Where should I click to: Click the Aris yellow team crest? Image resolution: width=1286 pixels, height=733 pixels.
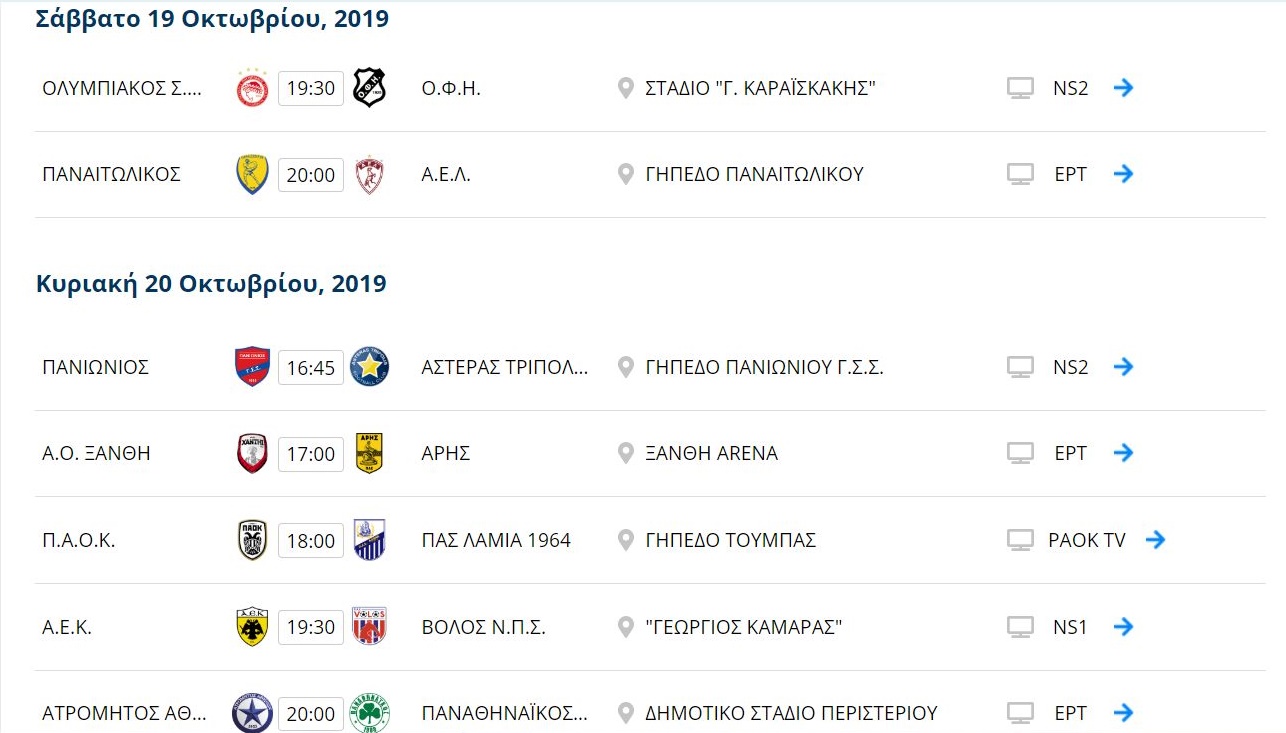pyautogui.click(x=369, y=453)
